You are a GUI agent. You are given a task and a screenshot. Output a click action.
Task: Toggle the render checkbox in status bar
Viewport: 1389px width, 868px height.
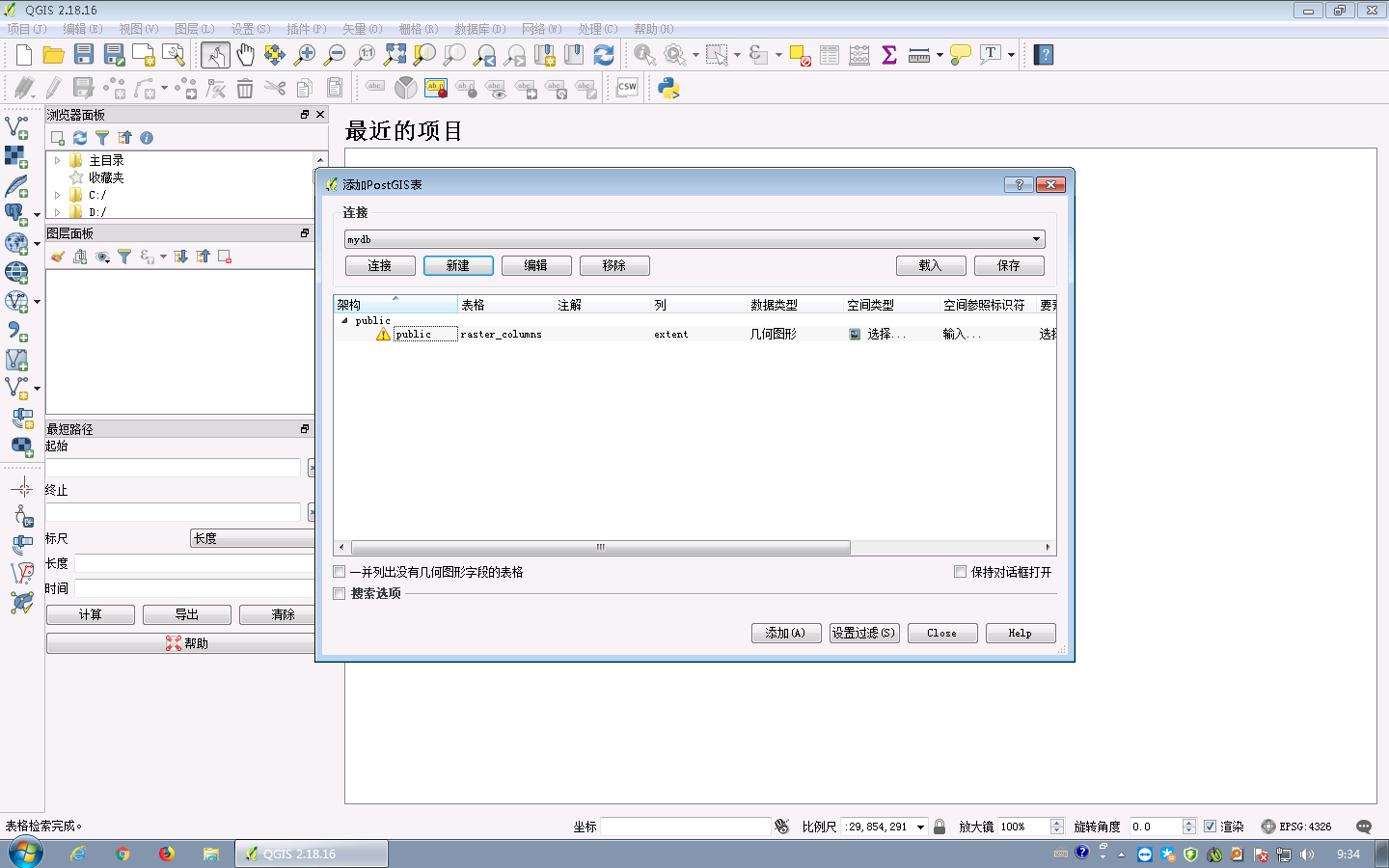(1210, 827)
